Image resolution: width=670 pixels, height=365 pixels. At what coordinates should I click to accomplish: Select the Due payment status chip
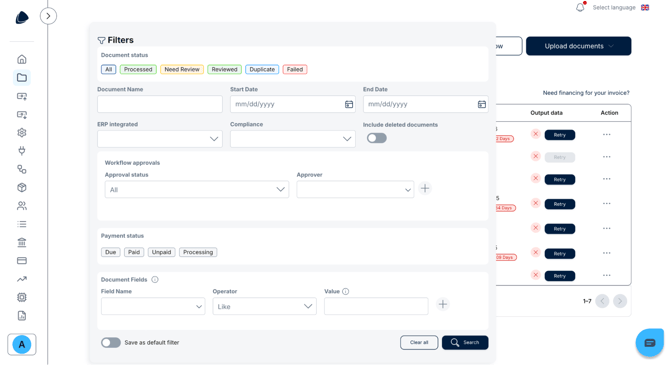(x=111, y=252)
